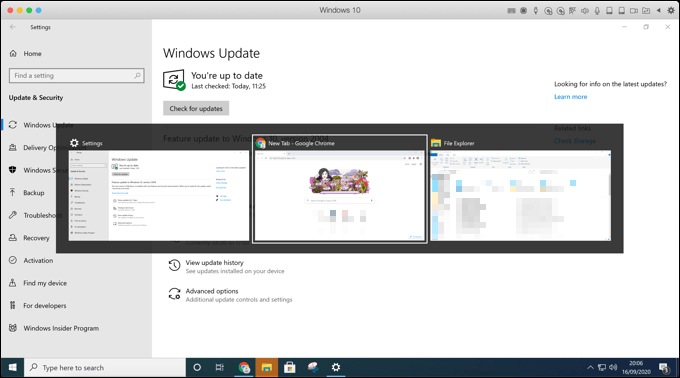The width and height of the screenshot is (680, 378).
Task: Click the network icon in system tray
Action: pos(602,368)
